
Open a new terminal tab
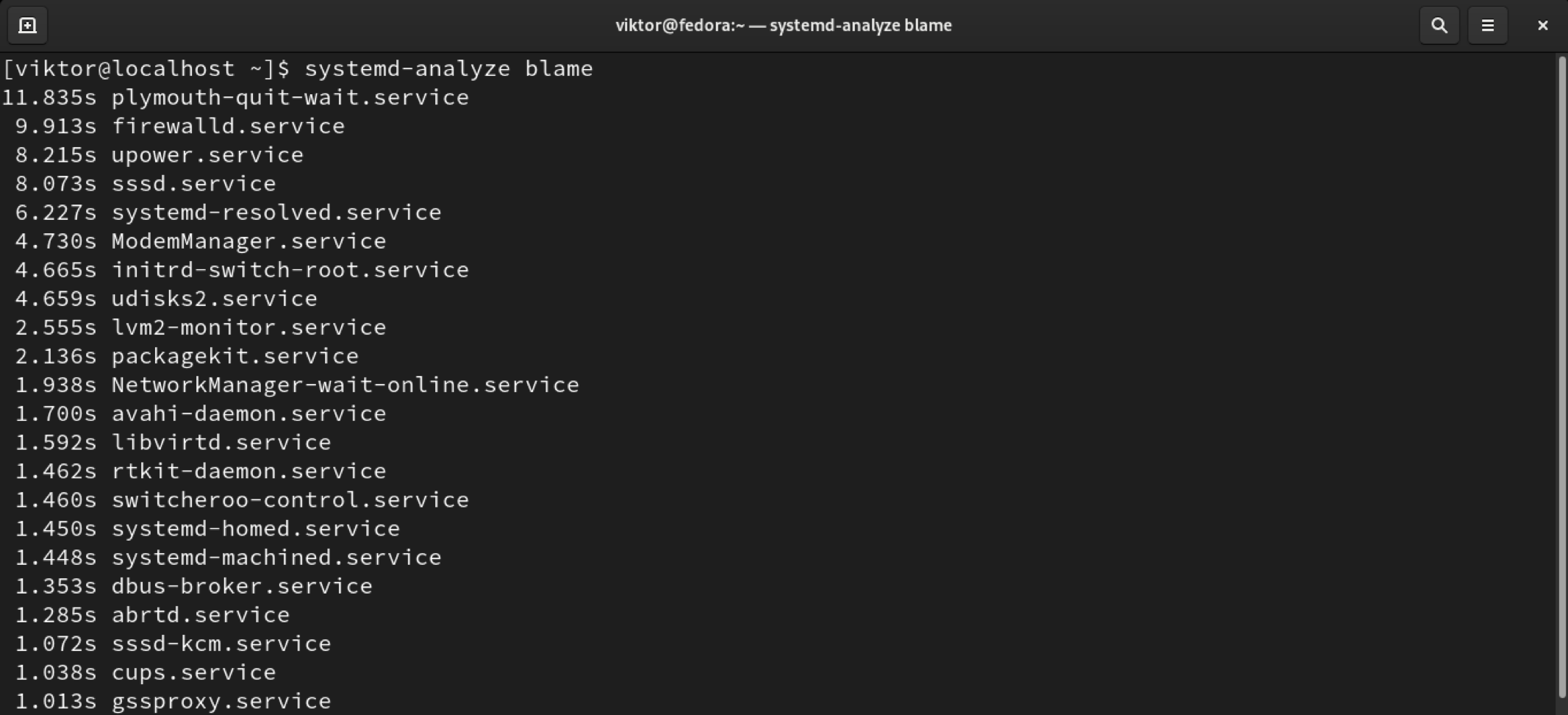point(27,26)
